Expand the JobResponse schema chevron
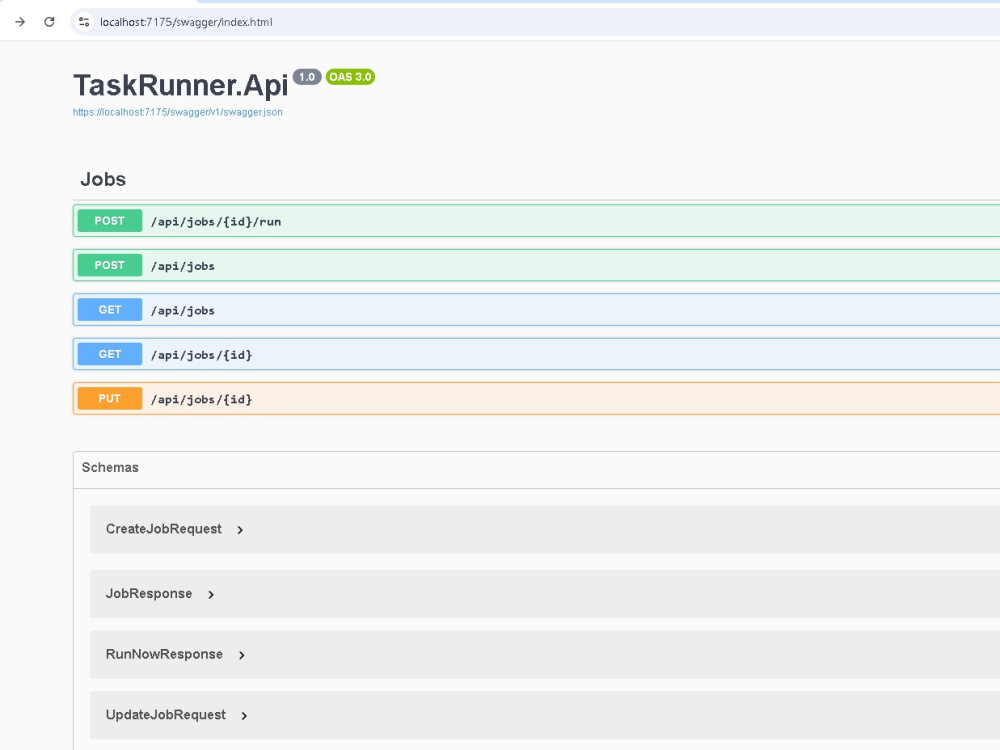This screenshot has width=1000, height=750. 211,594
